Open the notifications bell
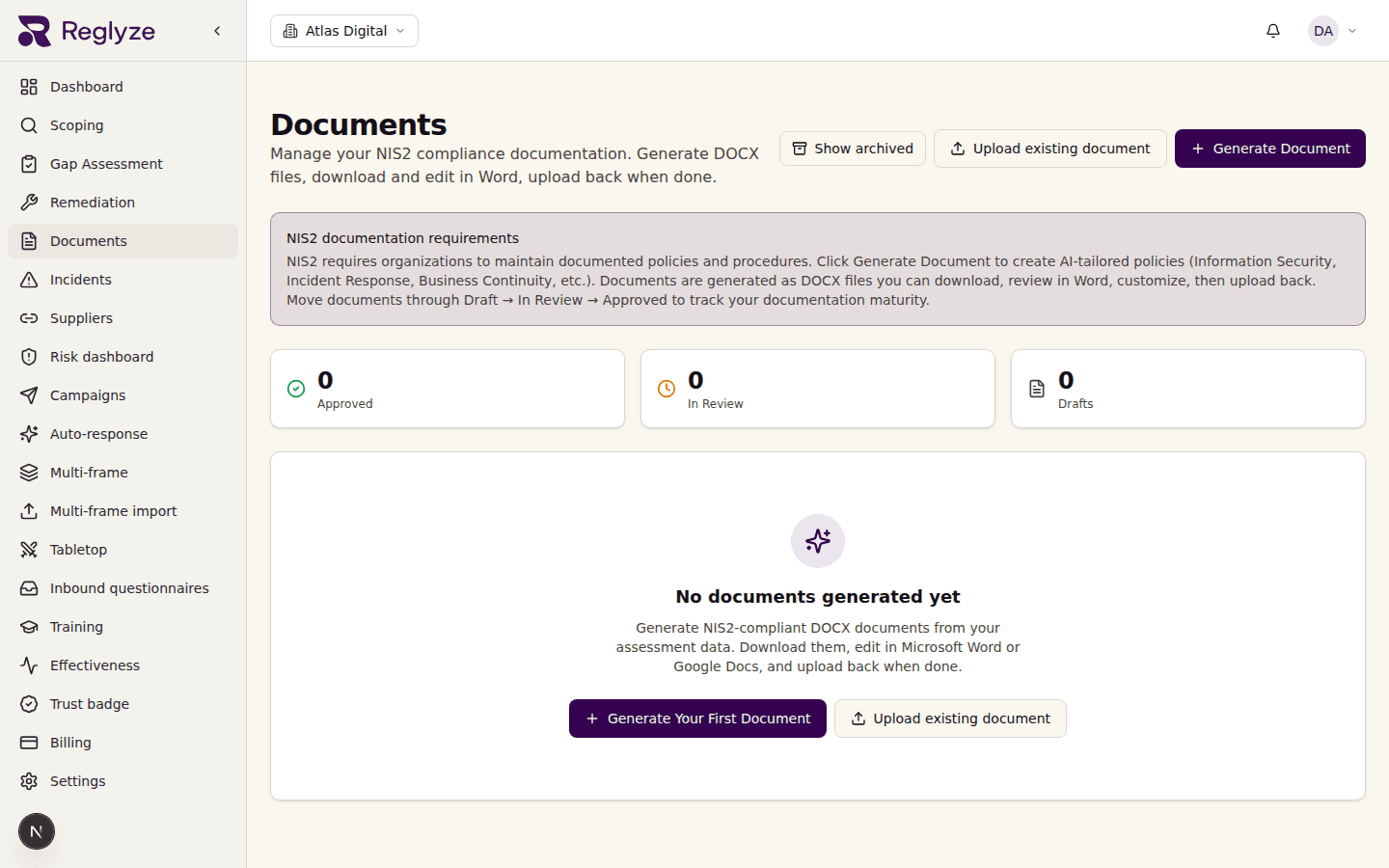This screenshot has width=1389, height=868. (x=1273, y=31)
